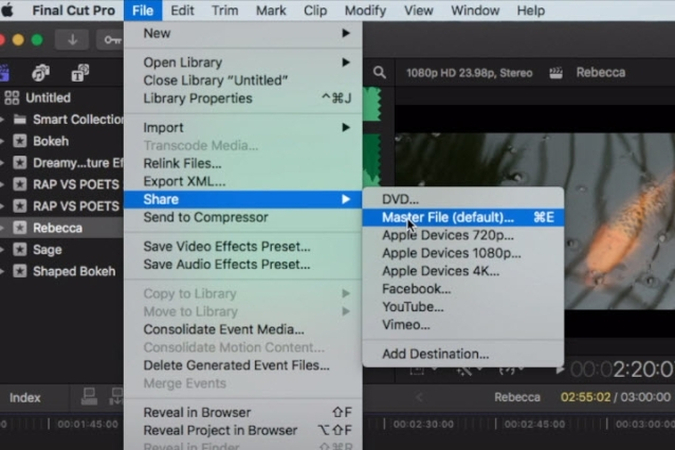Click the viewer timecode display
This screenshot has height=450, width=675.
click(622, 369)
